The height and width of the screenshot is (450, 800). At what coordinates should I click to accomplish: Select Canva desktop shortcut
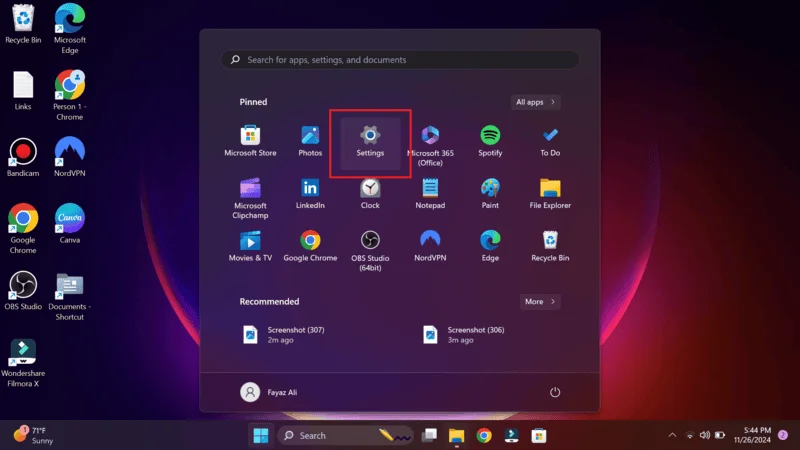70,223
